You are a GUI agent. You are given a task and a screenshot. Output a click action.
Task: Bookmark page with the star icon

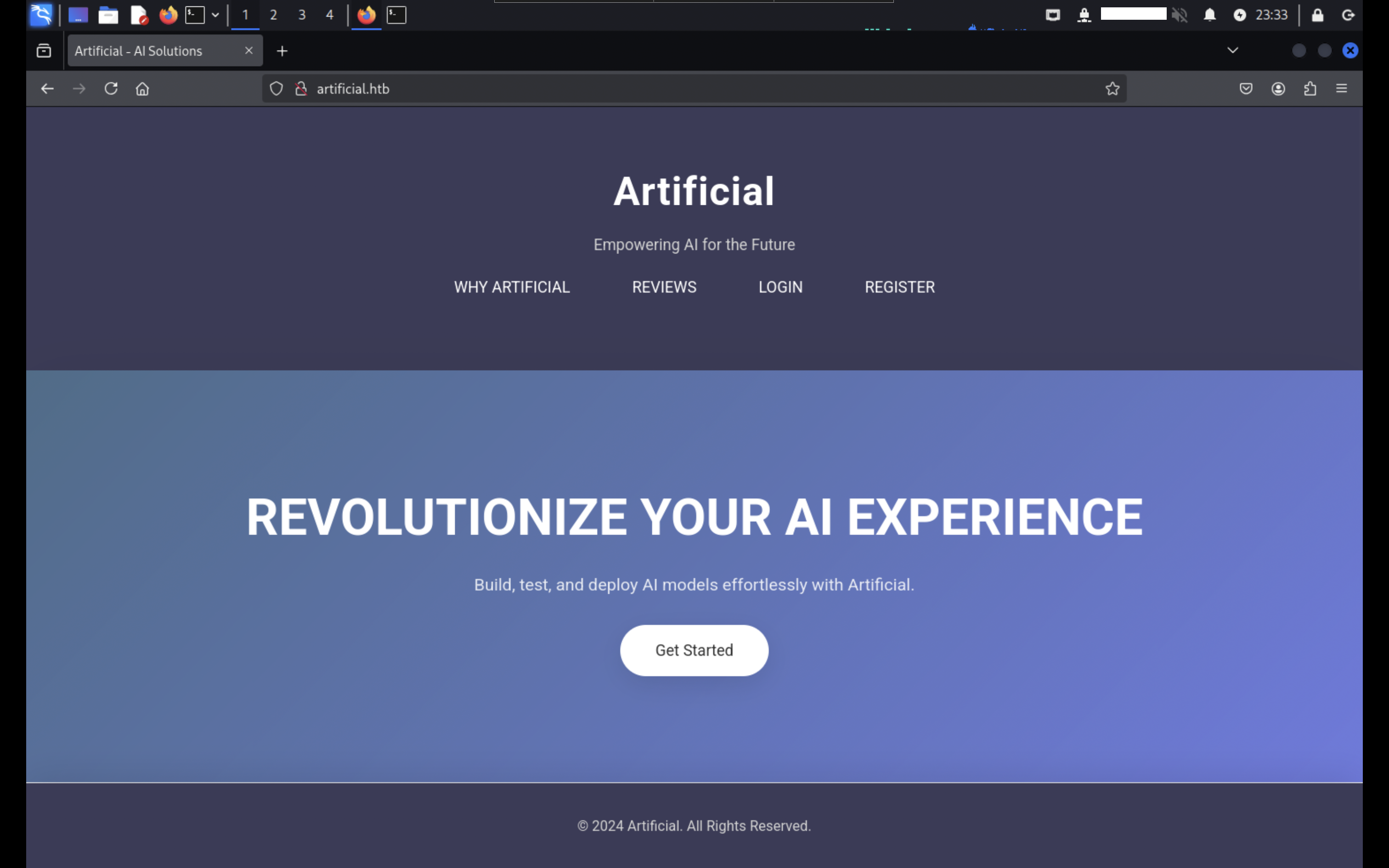click(x=1112, y=88)
